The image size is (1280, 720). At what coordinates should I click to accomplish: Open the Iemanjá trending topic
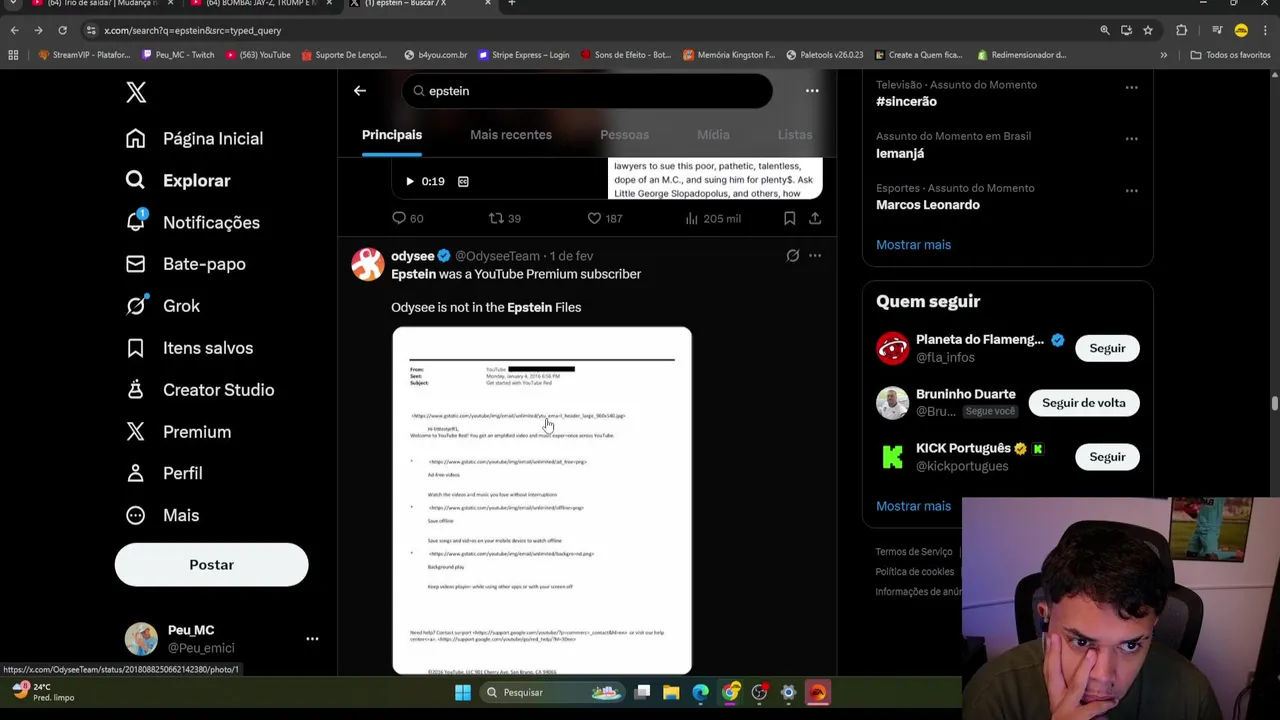(x=900, y=153)
